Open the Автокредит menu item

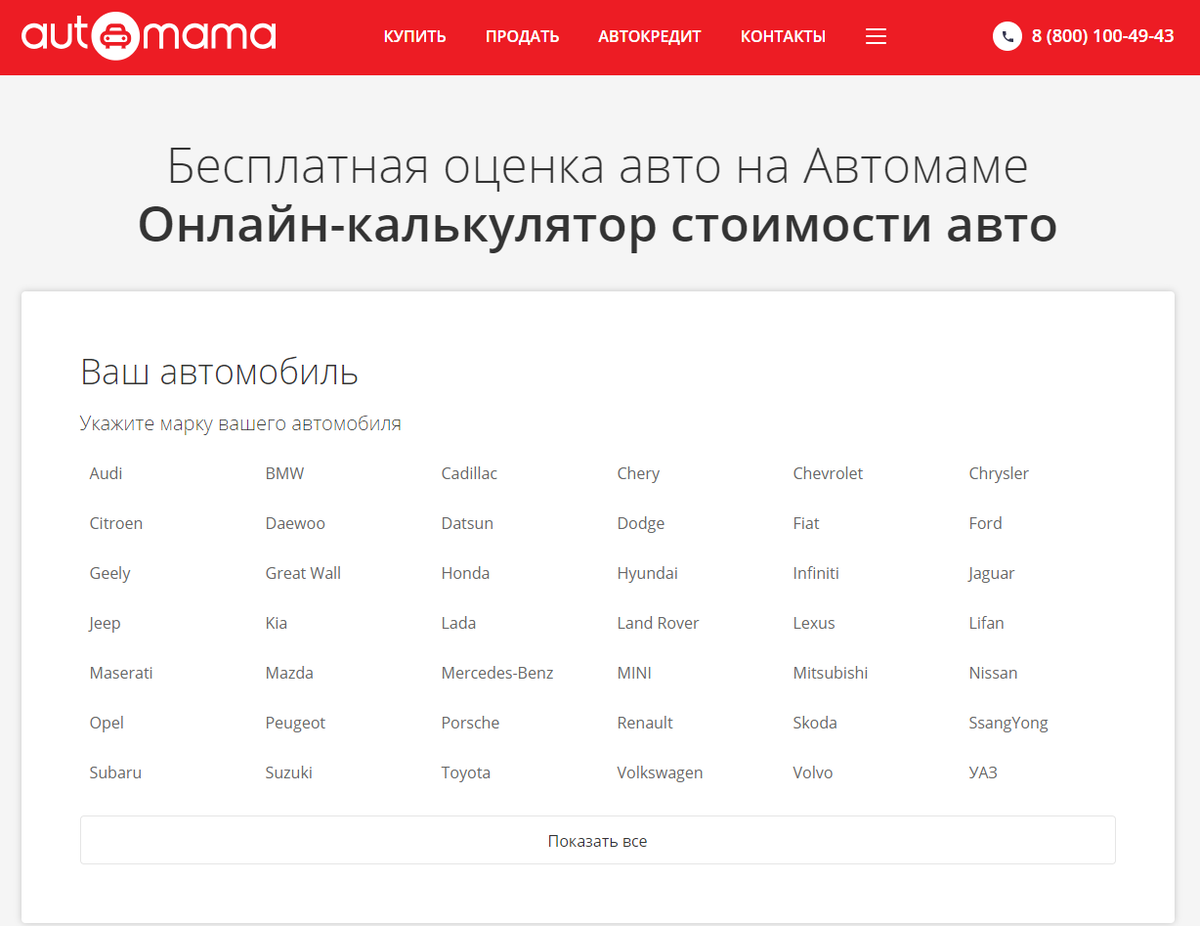click(x=650, y=36)
